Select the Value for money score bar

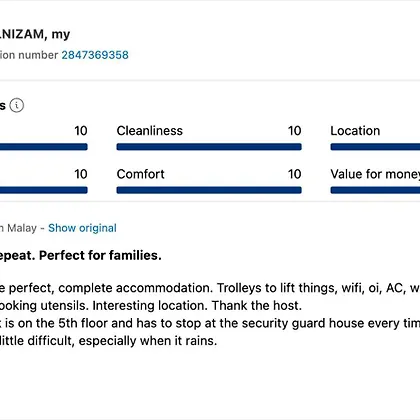375,190
